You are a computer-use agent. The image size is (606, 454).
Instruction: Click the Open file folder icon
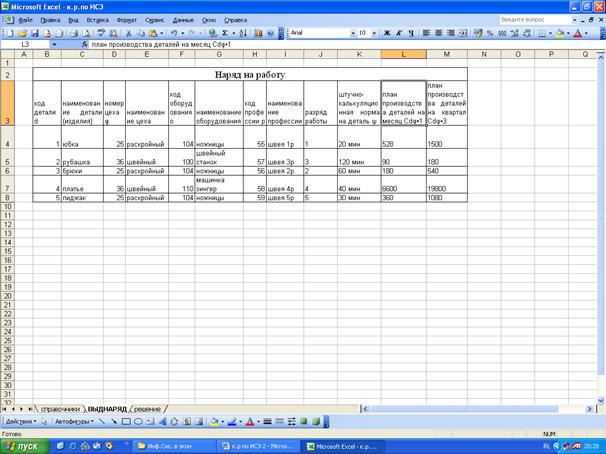pos(22,34)
